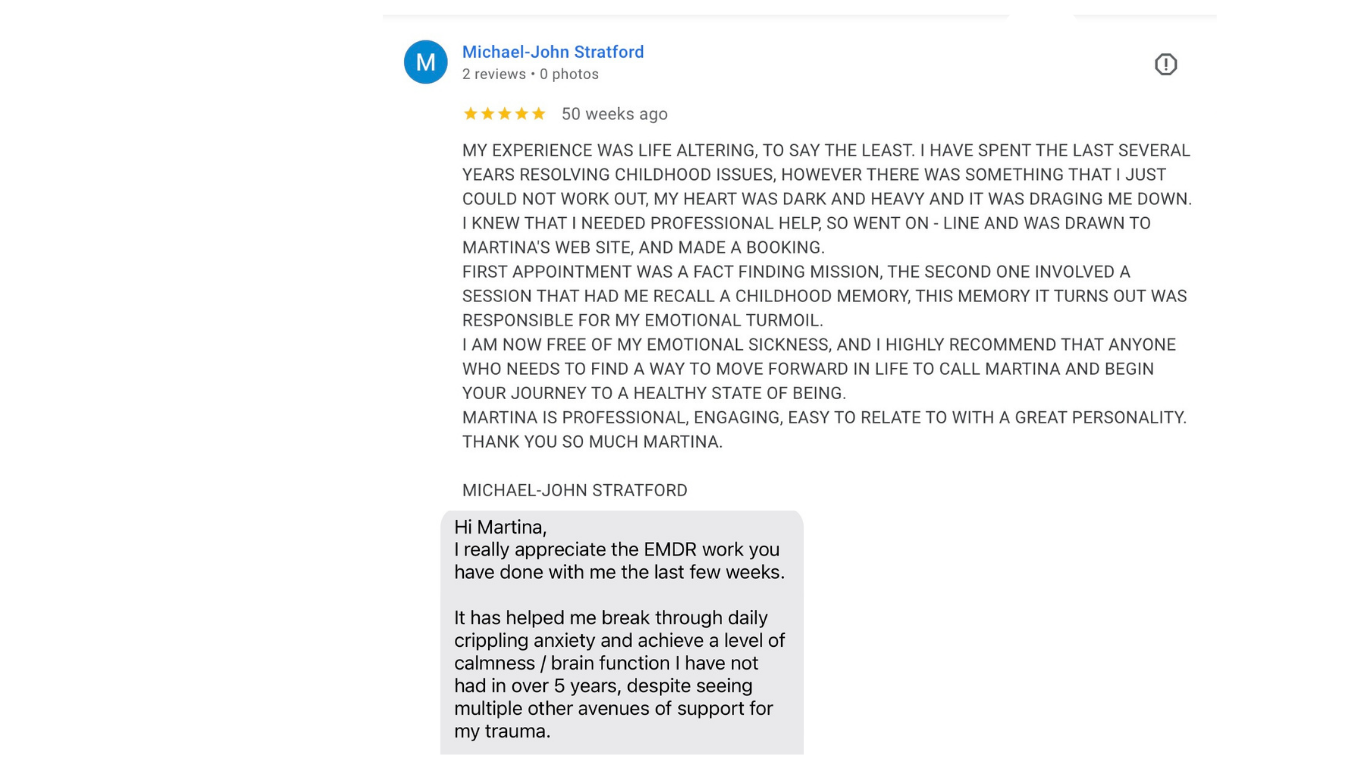
Task: Click the fifth gold rating star
Action: tap(538, 114)
